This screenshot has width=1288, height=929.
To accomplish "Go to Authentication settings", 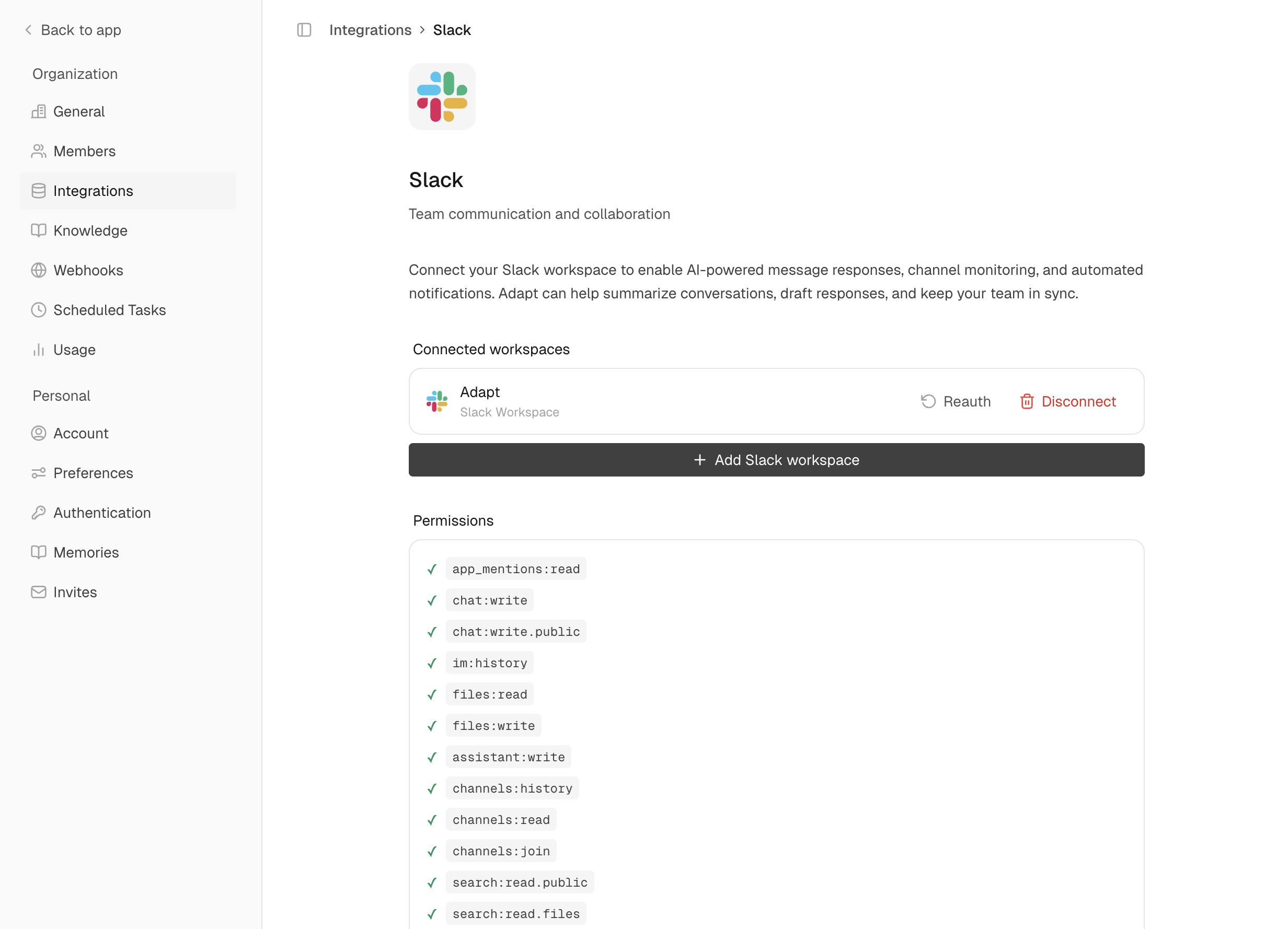I will click(x=128, y=513).
